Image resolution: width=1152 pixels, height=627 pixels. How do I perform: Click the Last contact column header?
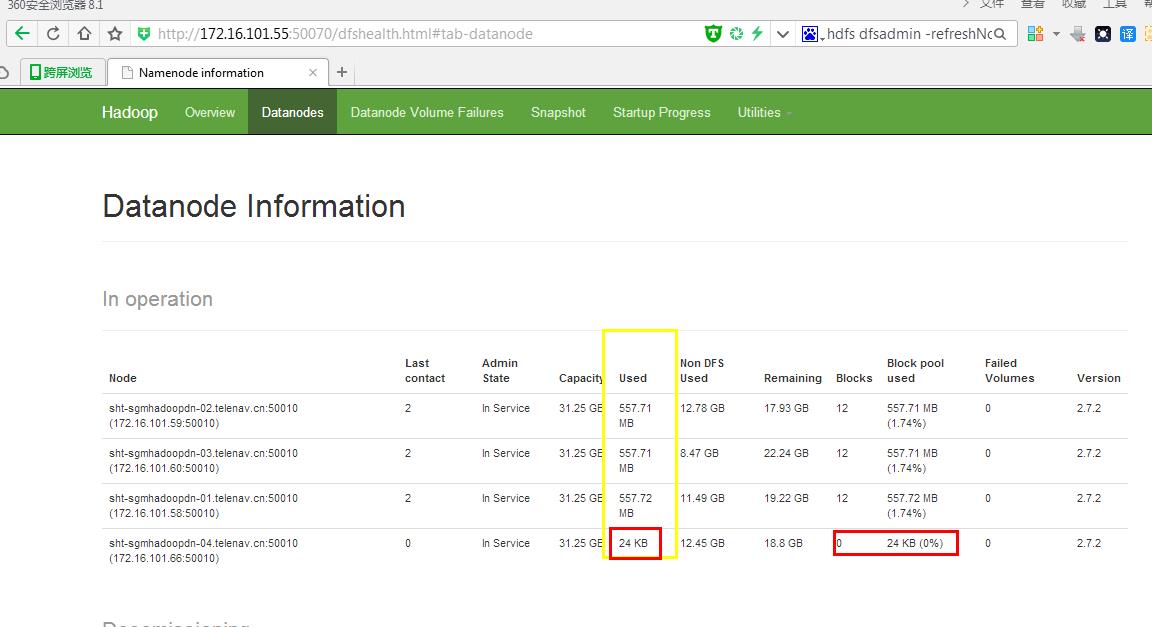tap(425, 370)
